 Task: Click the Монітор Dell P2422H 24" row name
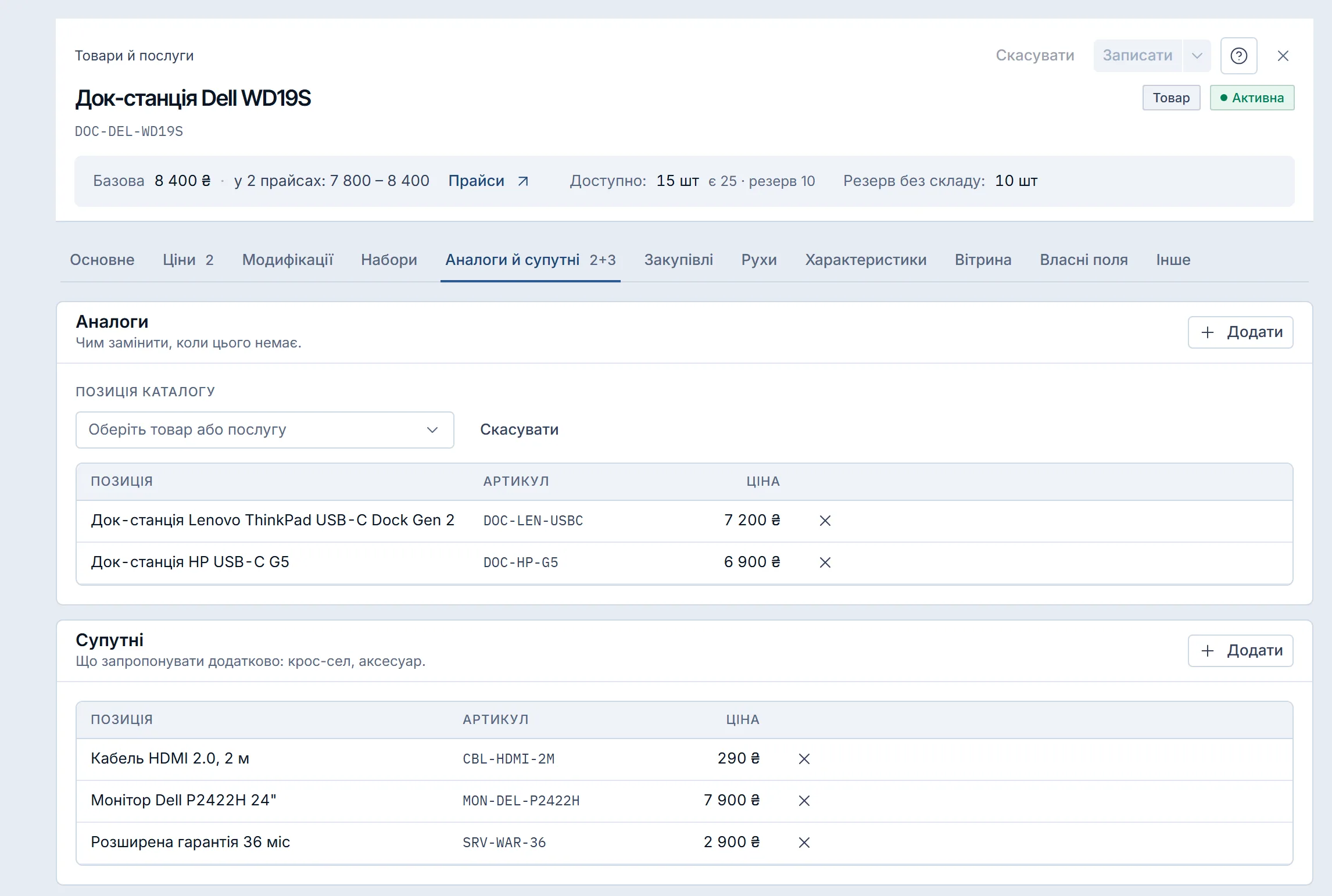click(x=184, y=800)
